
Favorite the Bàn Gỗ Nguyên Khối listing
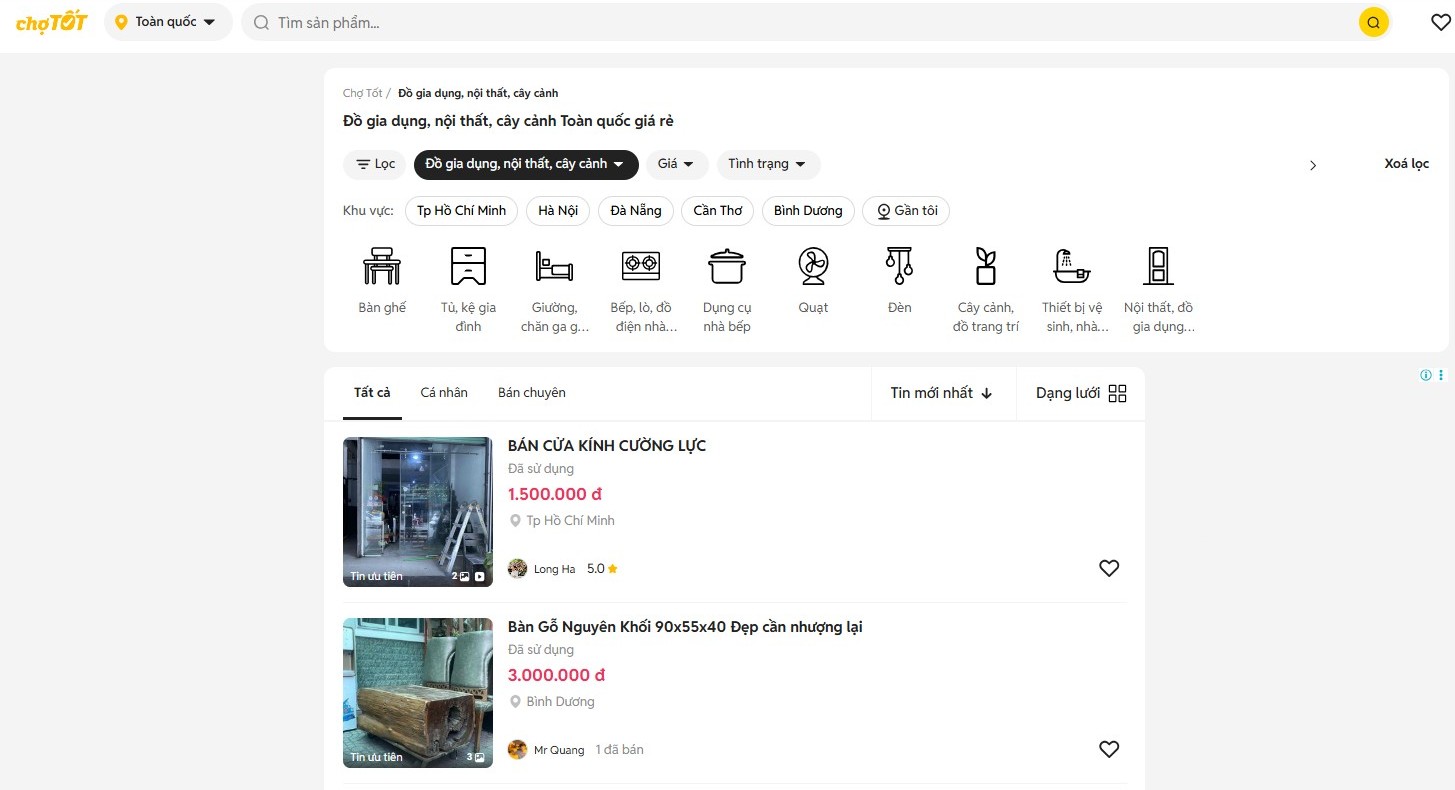click(x=1108, y=749)
